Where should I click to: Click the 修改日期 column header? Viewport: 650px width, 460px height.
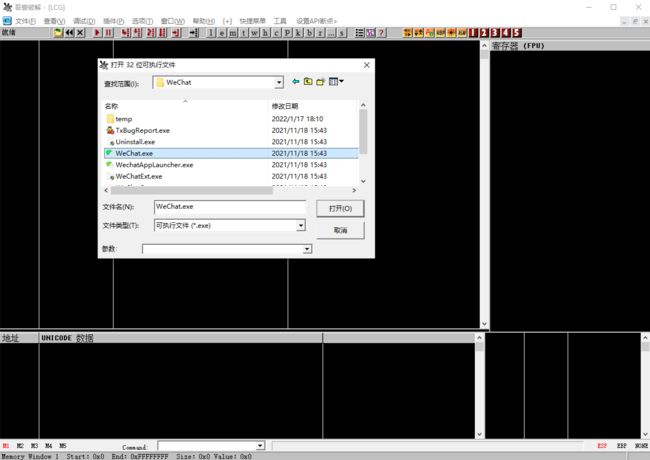point(313,106)
